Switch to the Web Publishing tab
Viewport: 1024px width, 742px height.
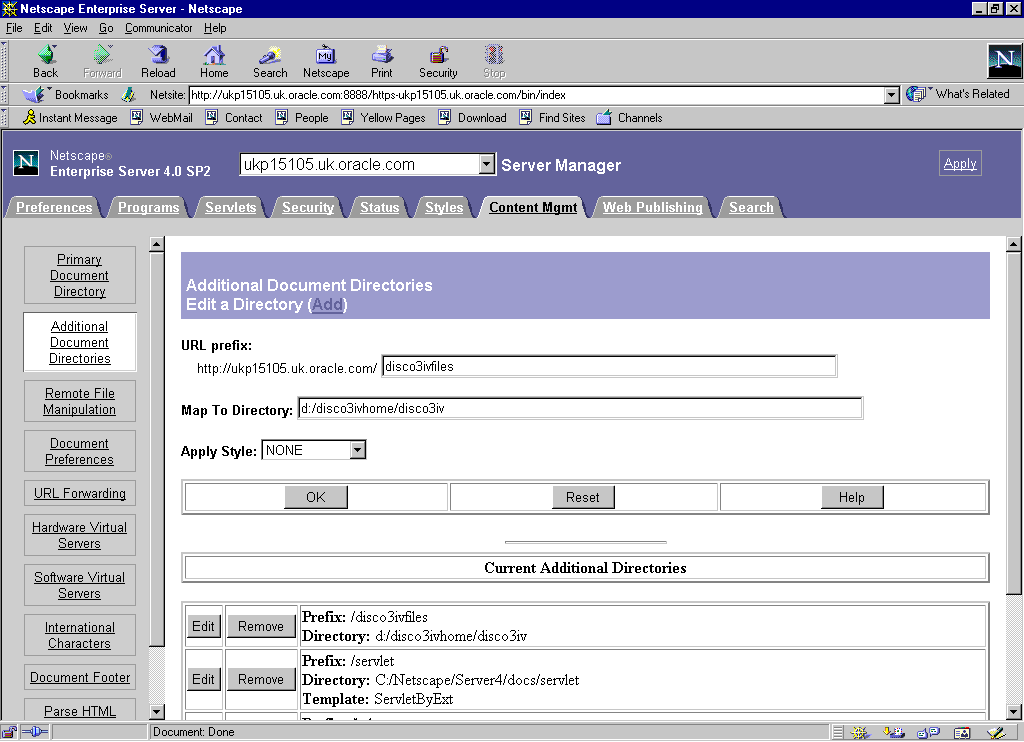652,207
